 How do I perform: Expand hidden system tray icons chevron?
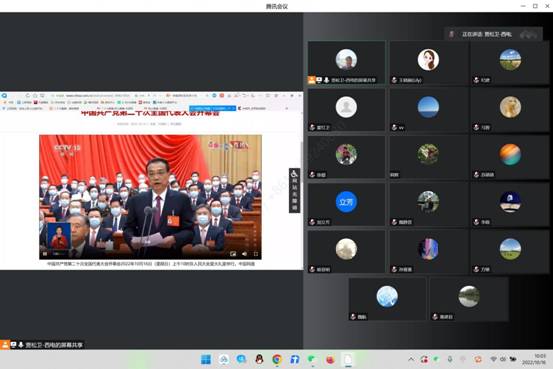click(411, 359)
